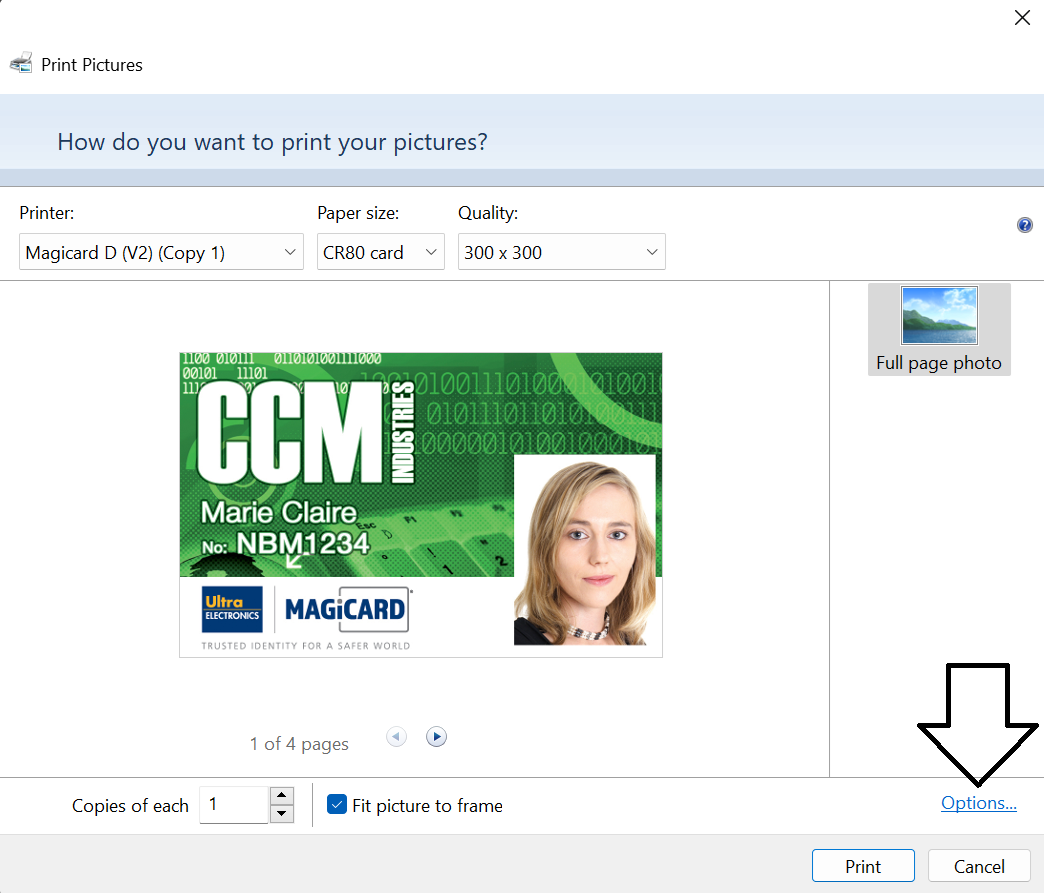Image resolution: width=1044 pixels, height=893 pixels.
Task: Decrease copies of each with down arrow
Action: point(282,813)
